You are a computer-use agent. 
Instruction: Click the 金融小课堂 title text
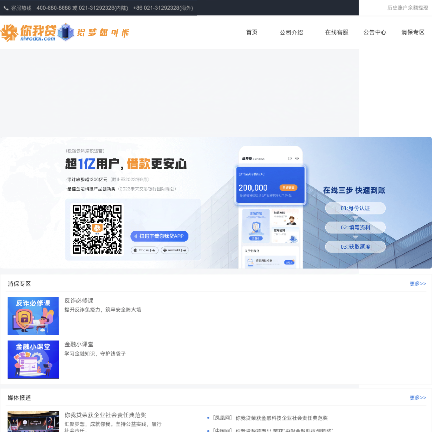79,344
